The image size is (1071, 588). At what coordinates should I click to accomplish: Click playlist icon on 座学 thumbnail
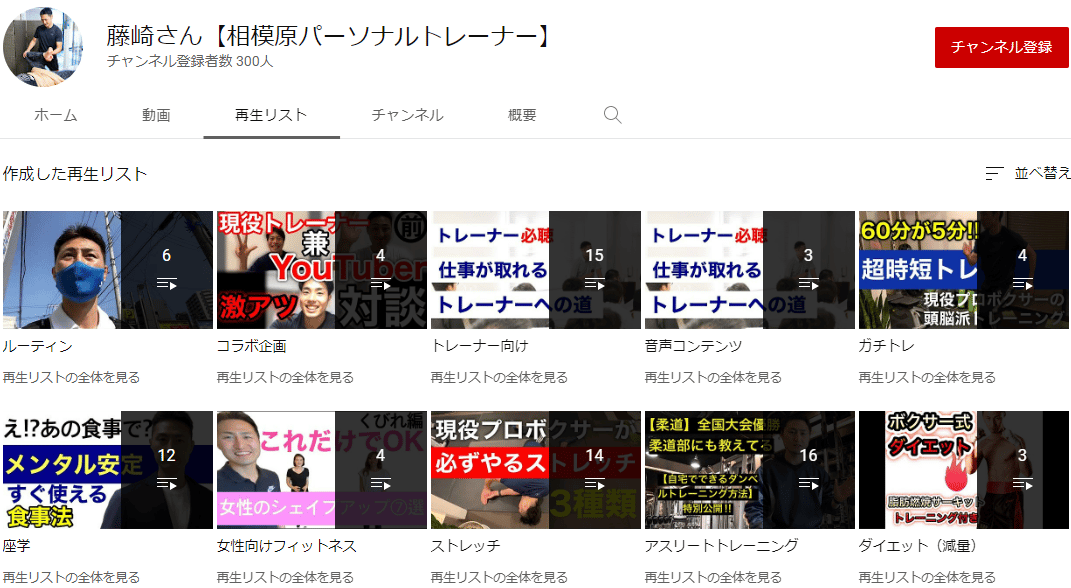[x=167, y=484]
